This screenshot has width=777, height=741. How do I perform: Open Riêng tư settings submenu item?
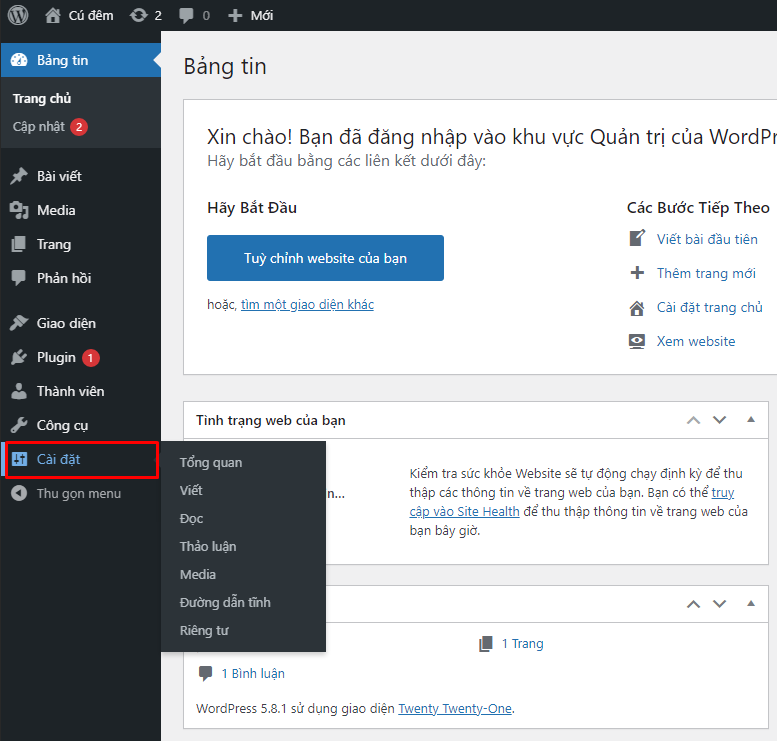click(204, 630)
